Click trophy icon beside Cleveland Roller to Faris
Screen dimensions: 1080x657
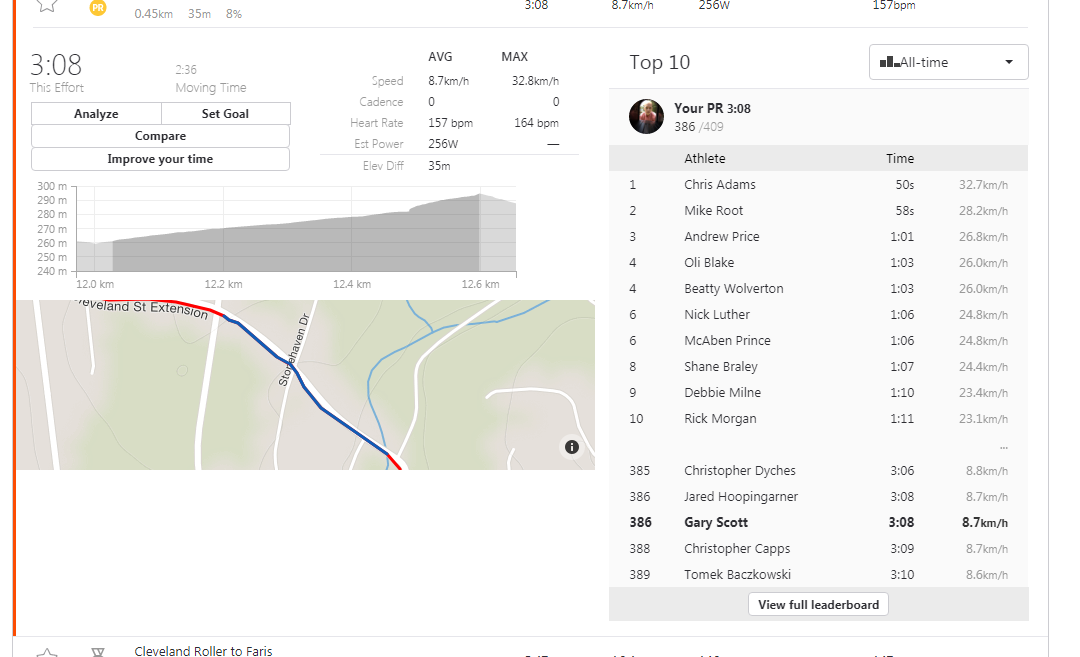point(98,653)
